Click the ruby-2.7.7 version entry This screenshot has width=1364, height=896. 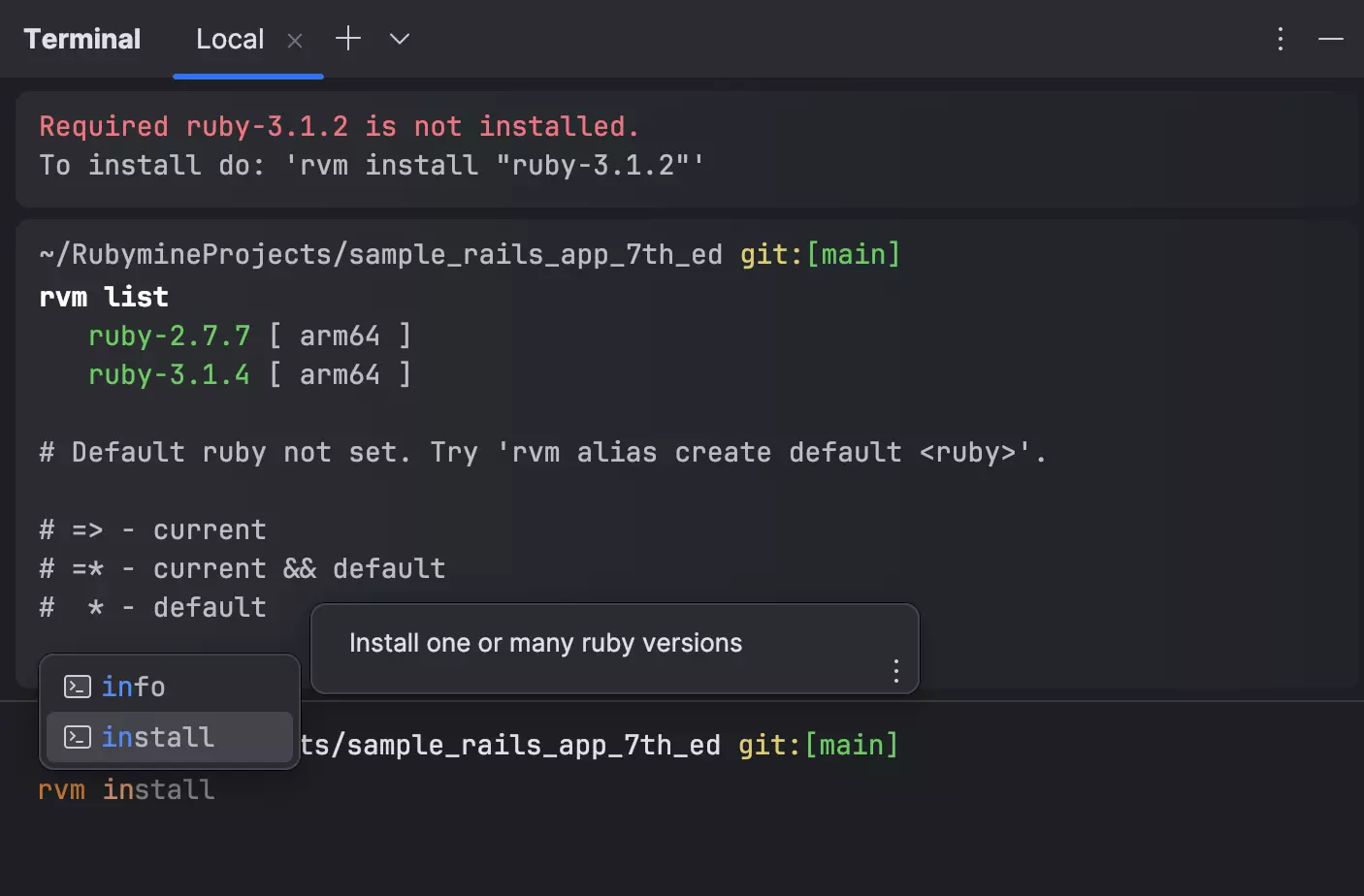click(x=169, y=335)
